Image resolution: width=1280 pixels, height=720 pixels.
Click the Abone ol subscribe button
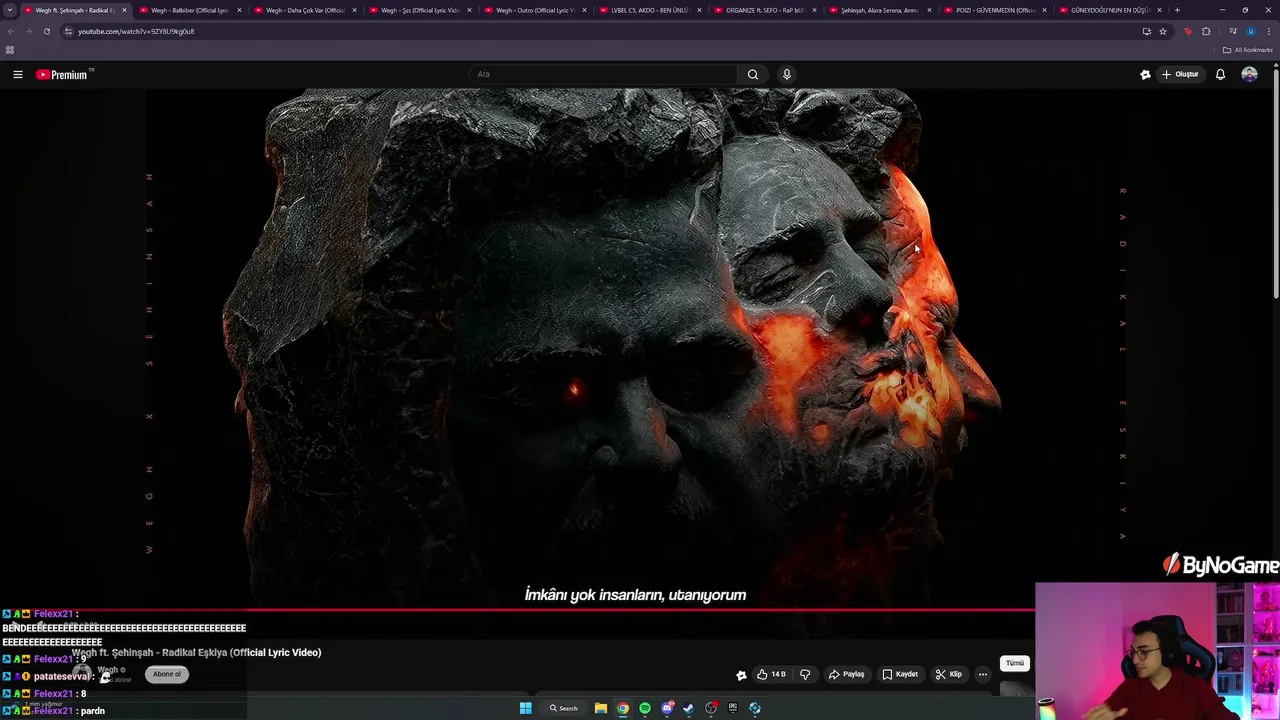pos(167,674)
